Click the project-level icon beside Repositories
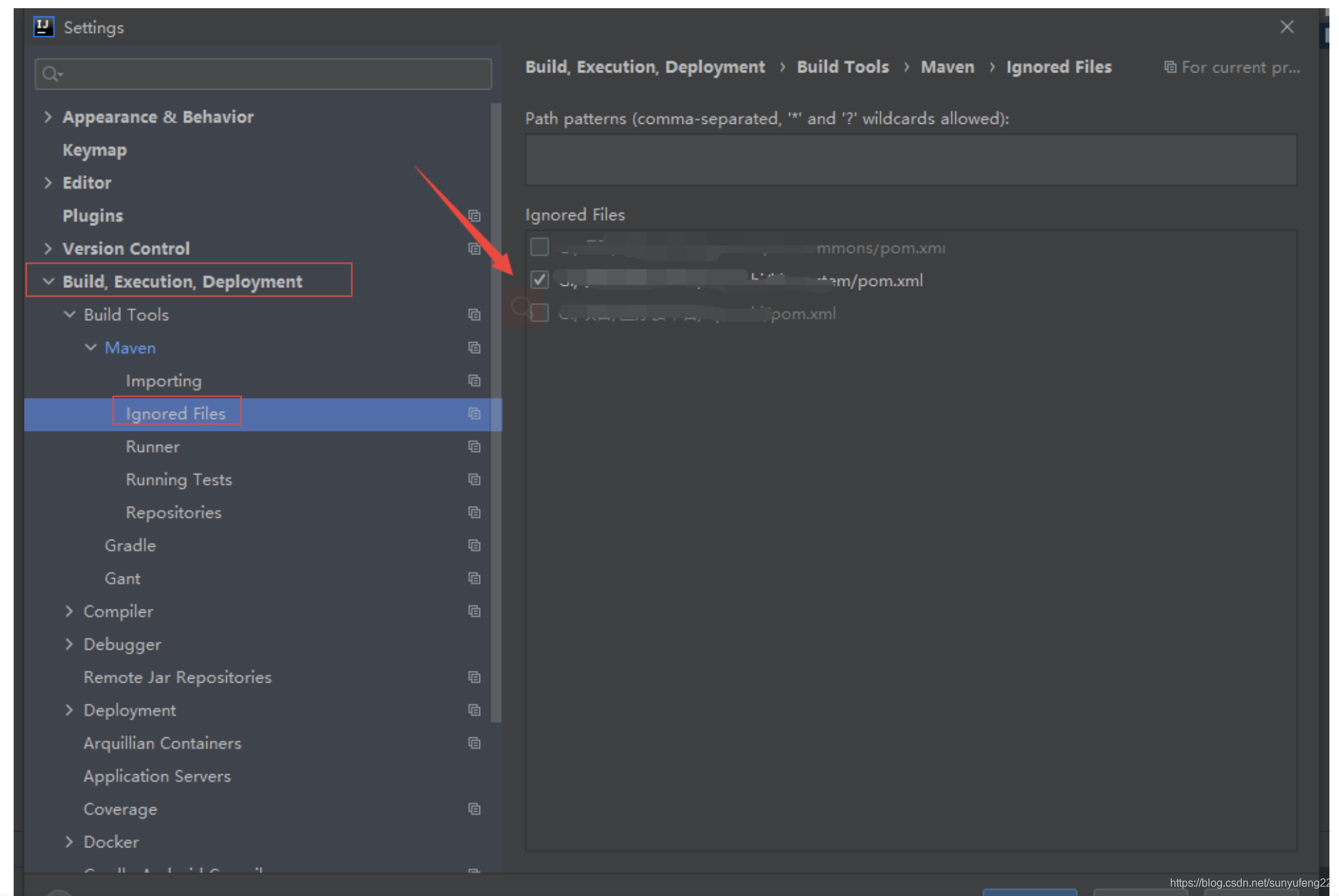The width and height of the screenshot is (1339, 896). coord(474,512)
